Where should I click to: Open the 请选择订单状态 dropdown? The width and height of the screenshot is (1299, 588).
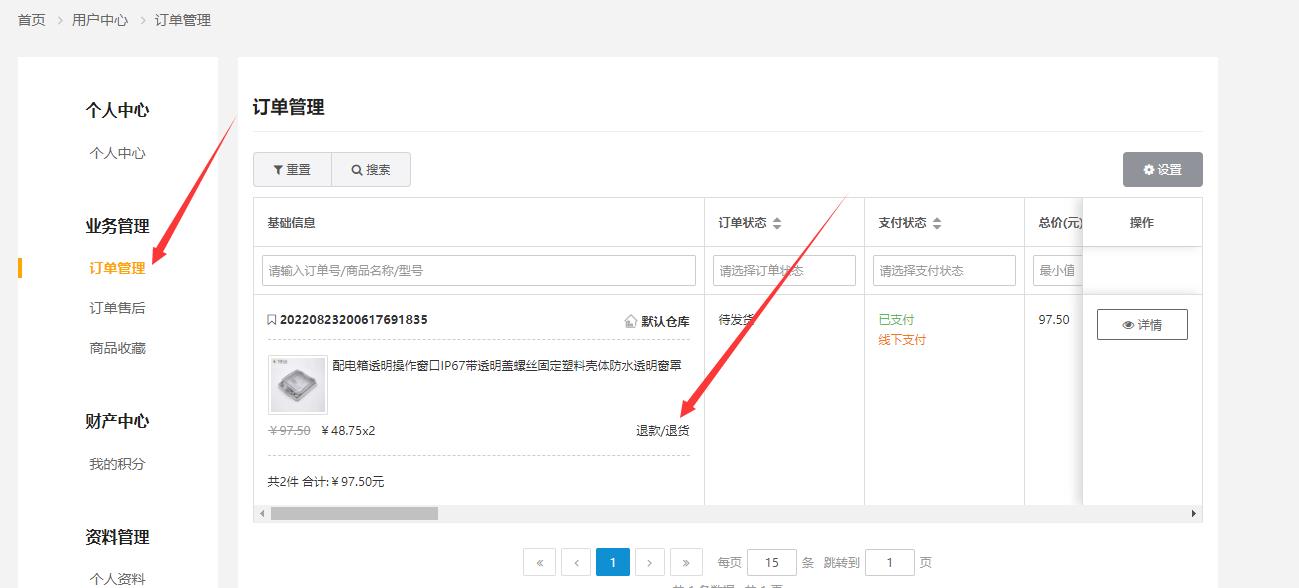784,270
